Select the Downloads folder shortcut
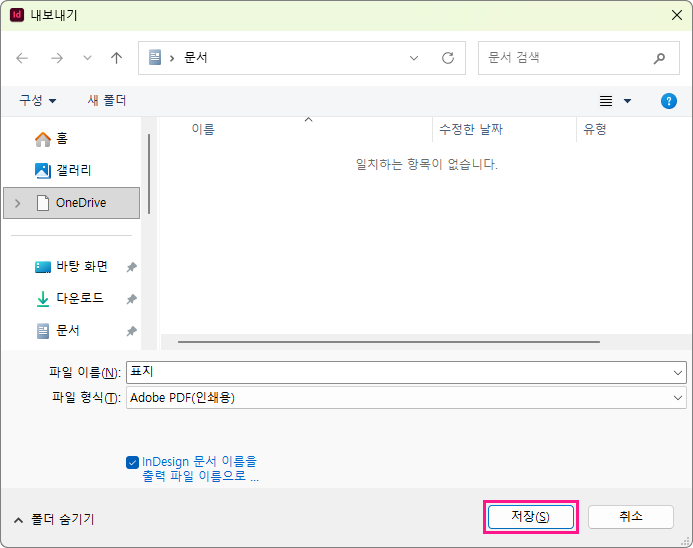The height and width of the screenshot is (548, 693). (x=79, y=299)
